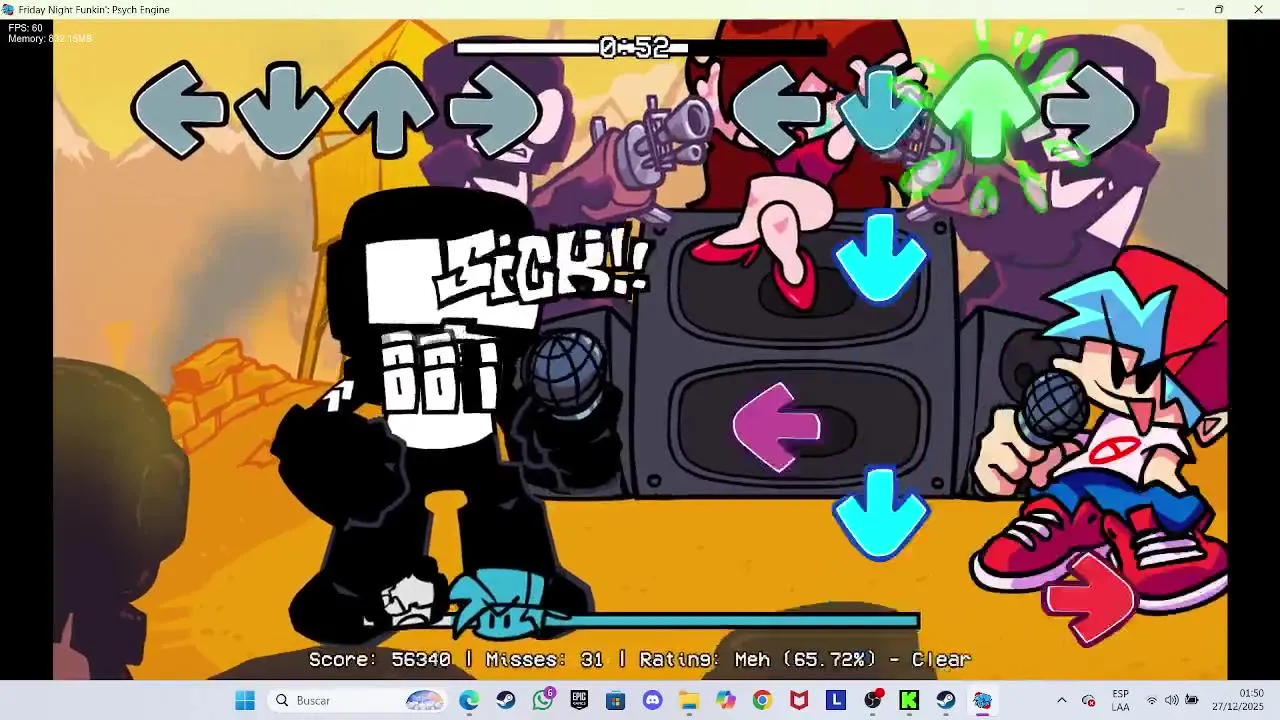Click the opponent's up arrow receptor
The height and width of the screenshot is (720, 1280).
388,109
